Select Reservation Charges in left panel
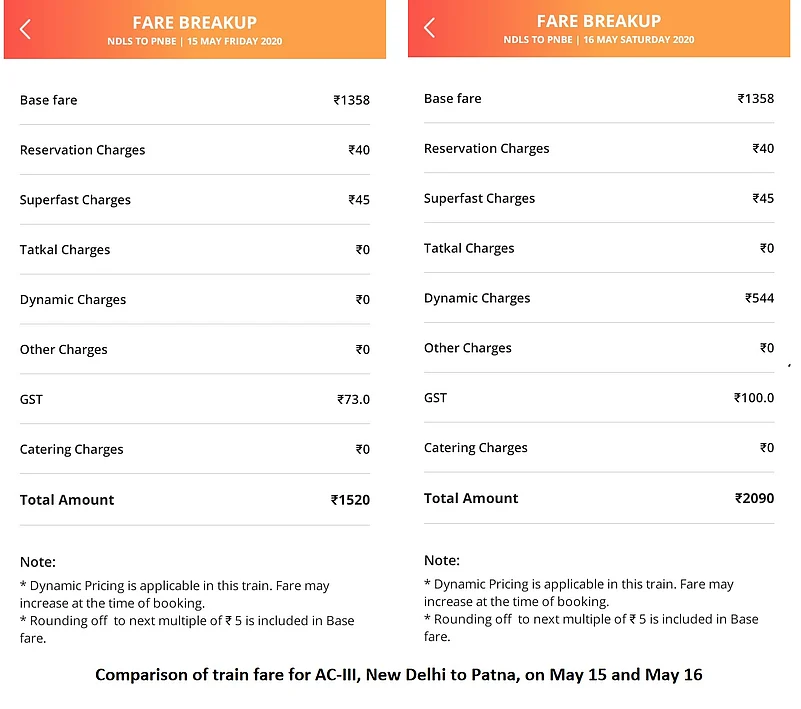The image size is (801, 709). (82, 150)
